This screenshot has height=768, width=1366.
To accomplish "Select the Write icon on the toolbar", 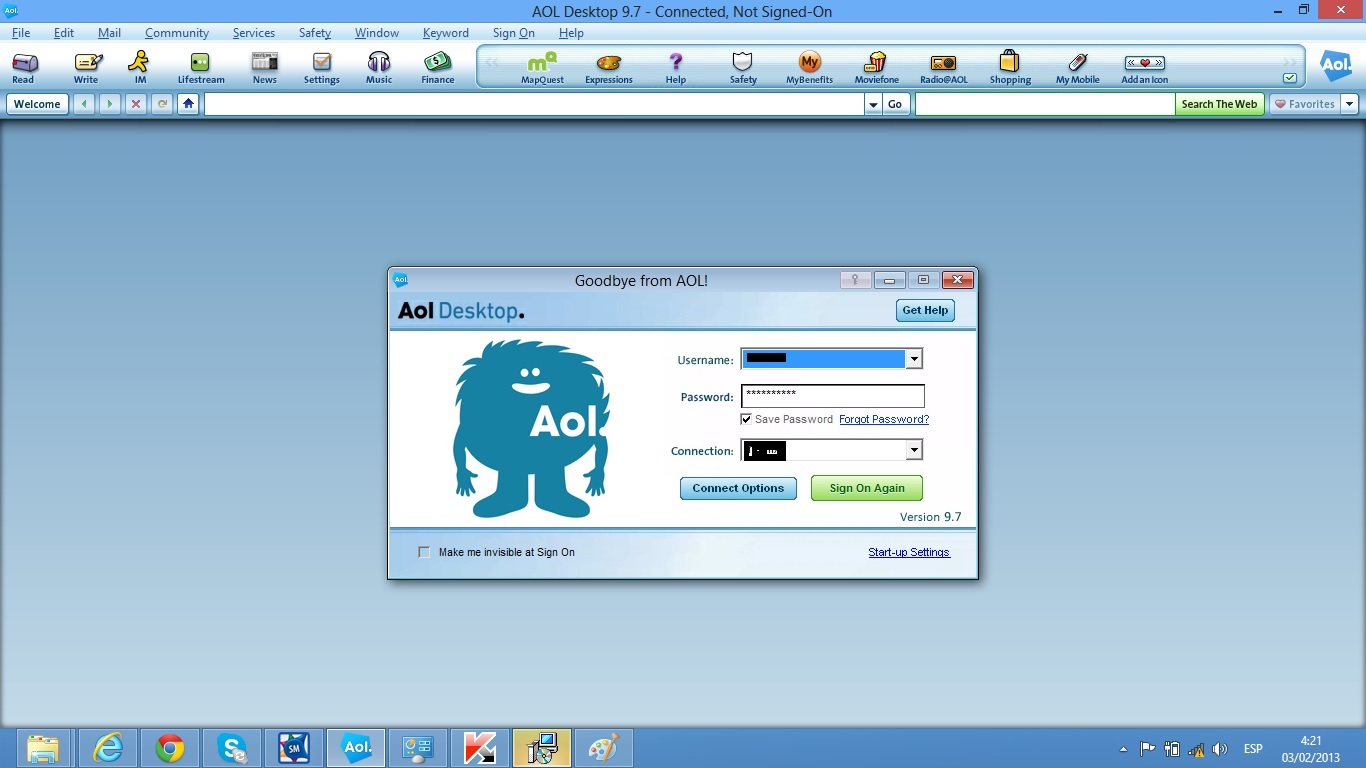I will [86, 67].
